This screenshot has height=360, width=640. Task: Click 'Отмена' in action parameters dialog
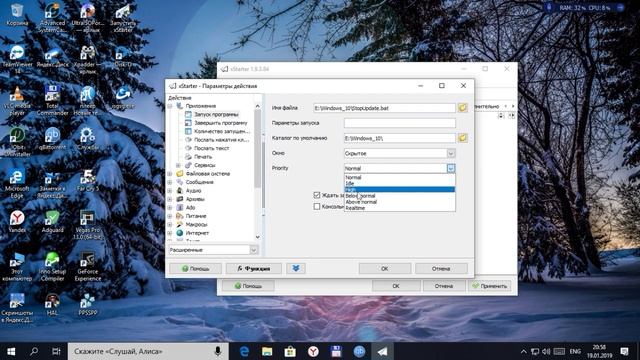pos(441,269)
